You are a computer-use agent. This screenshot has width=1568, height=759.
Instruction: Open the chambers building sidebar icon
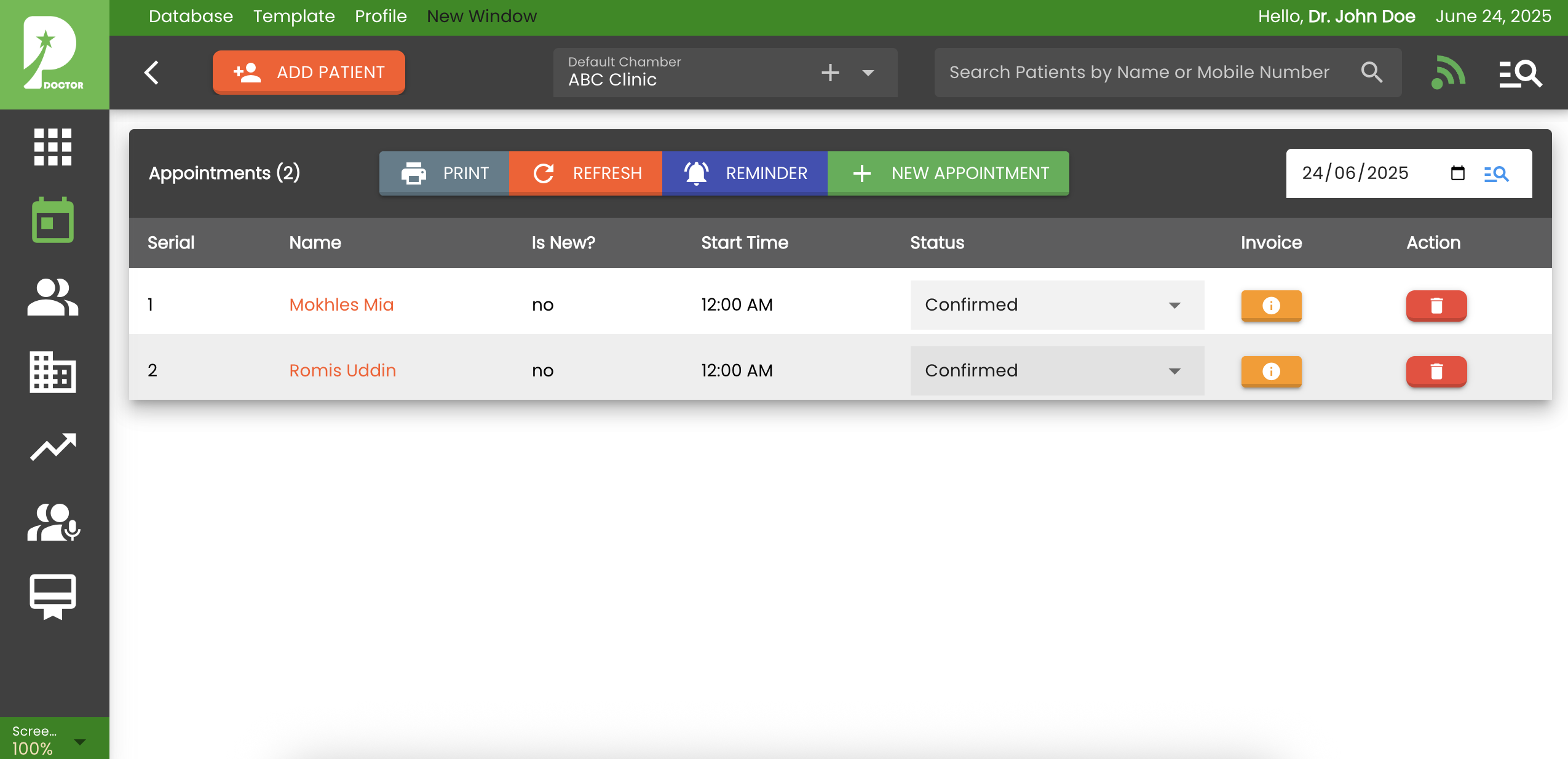[53, 372]
